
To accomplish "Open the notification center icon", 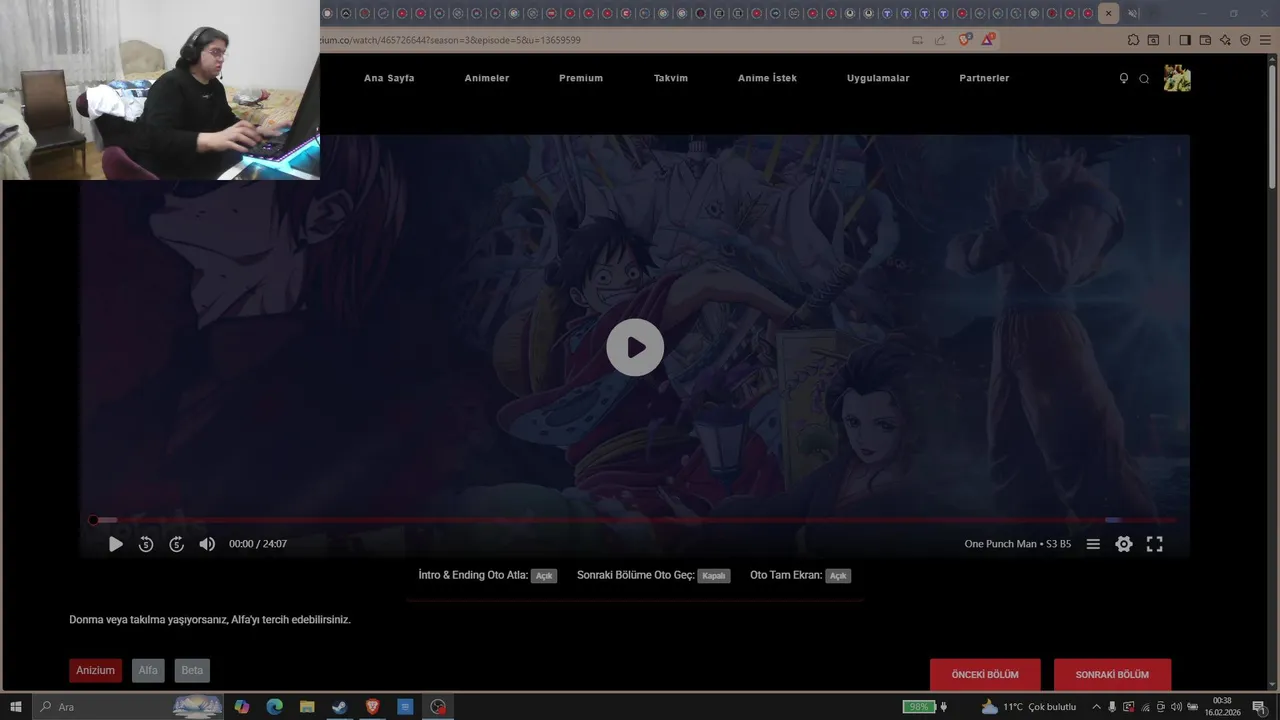I will pos(1259,707).
